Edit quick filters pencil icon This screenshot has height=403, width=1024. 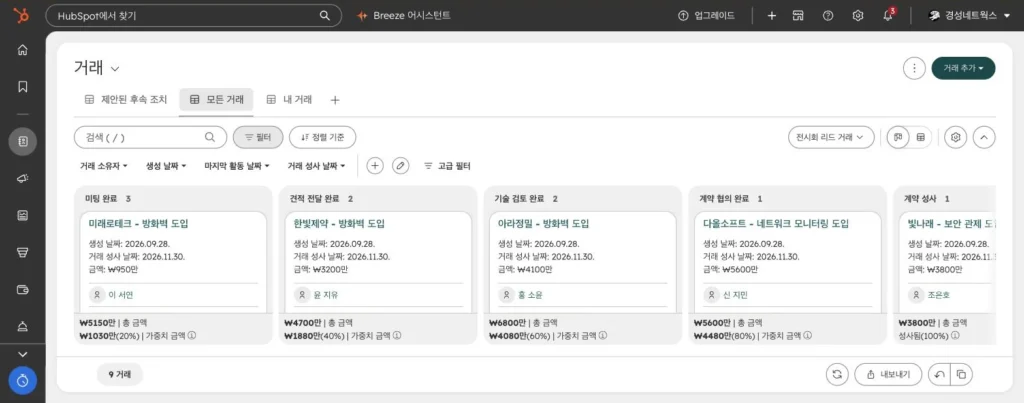coord(400,166)
